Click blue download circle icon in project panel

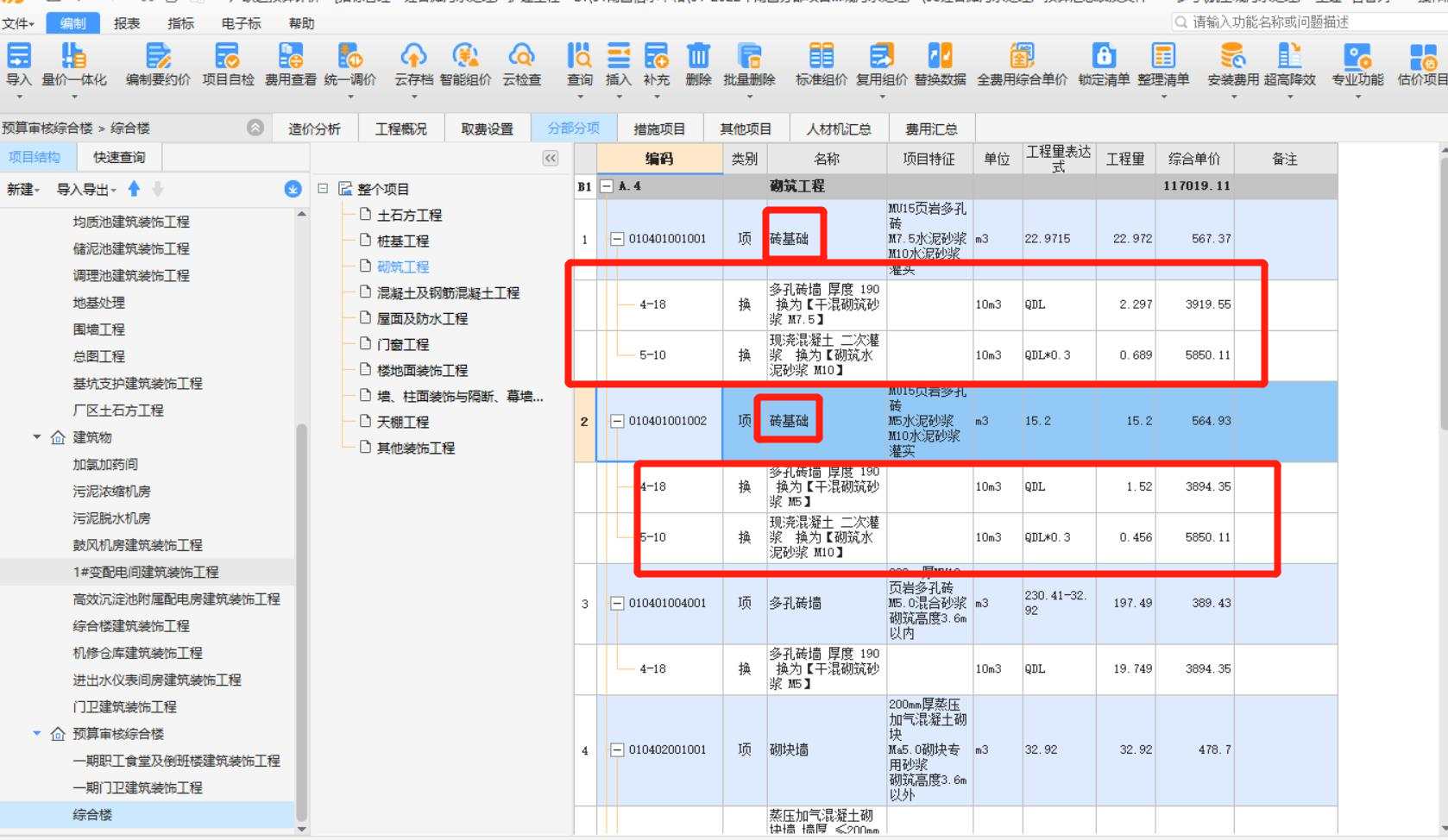click(x=293, y=189)
